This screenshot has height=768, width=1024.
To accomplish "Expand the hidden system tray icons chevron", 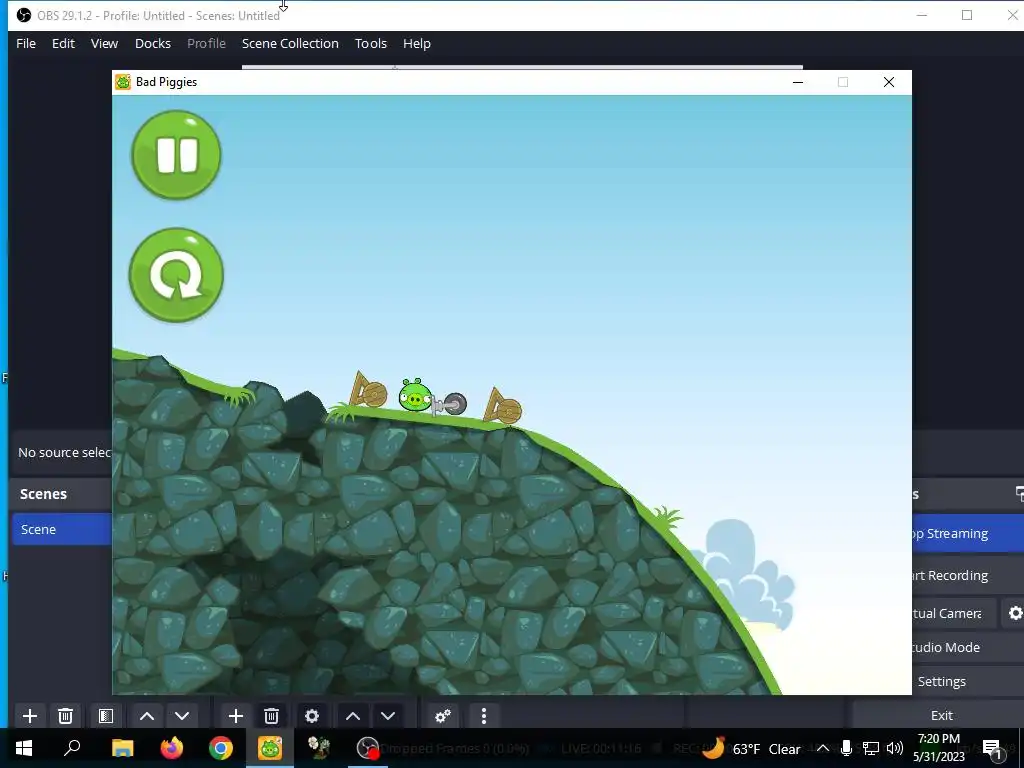I will (x=823, y=748).
